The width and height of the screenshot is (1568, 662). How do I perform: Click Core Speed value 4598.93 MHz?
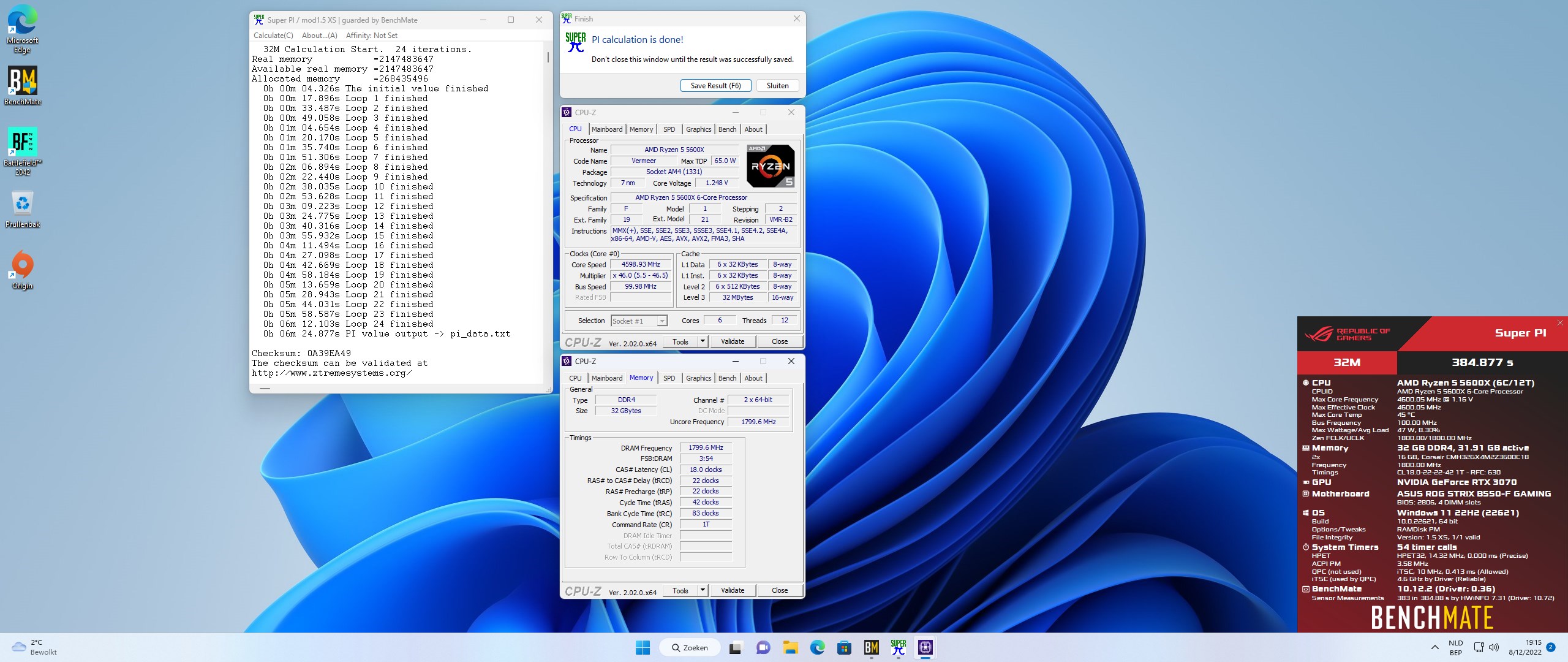641,265
